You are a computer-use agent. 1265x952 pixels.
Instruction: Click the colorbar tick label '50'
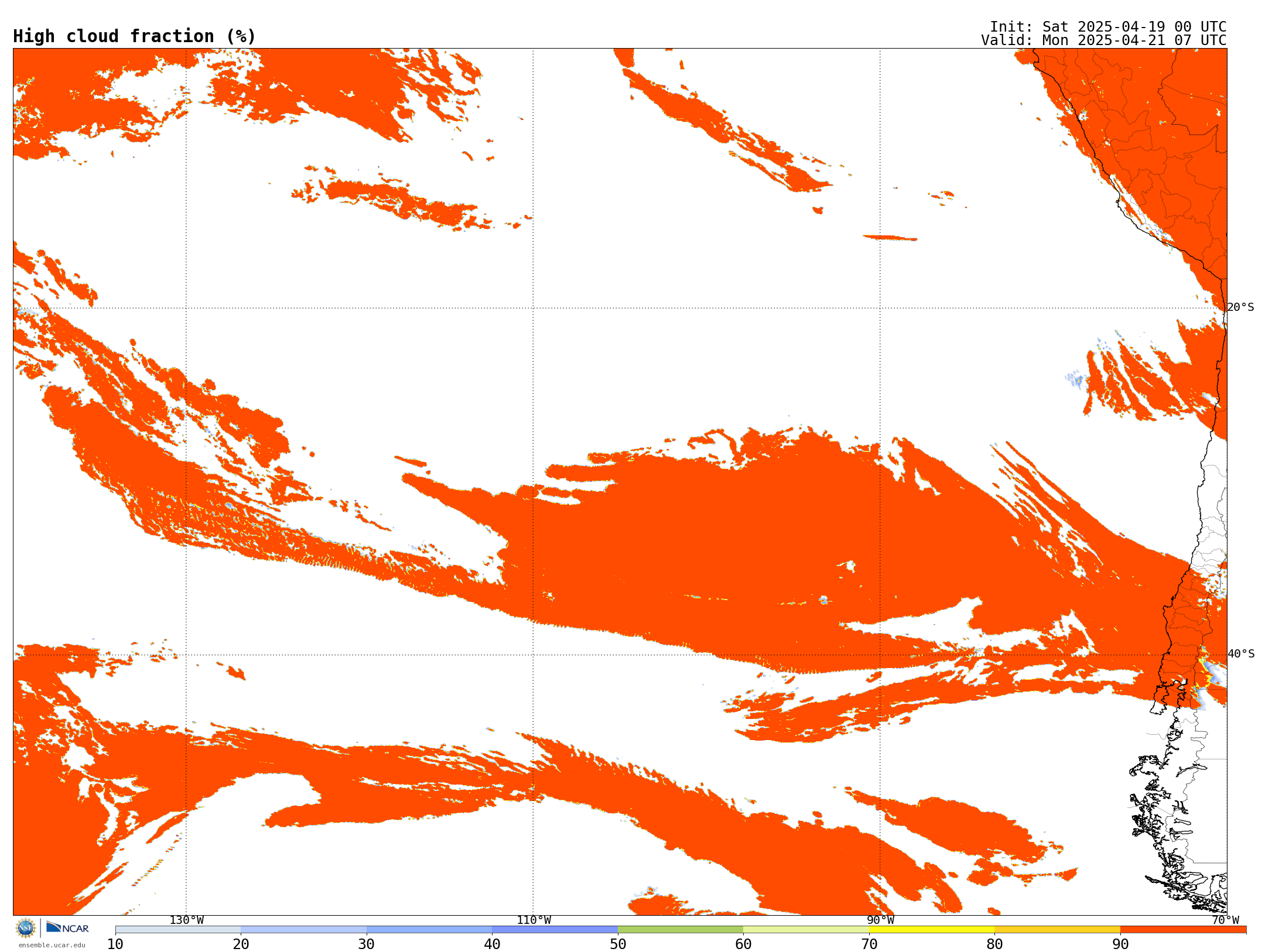(618, 944)
